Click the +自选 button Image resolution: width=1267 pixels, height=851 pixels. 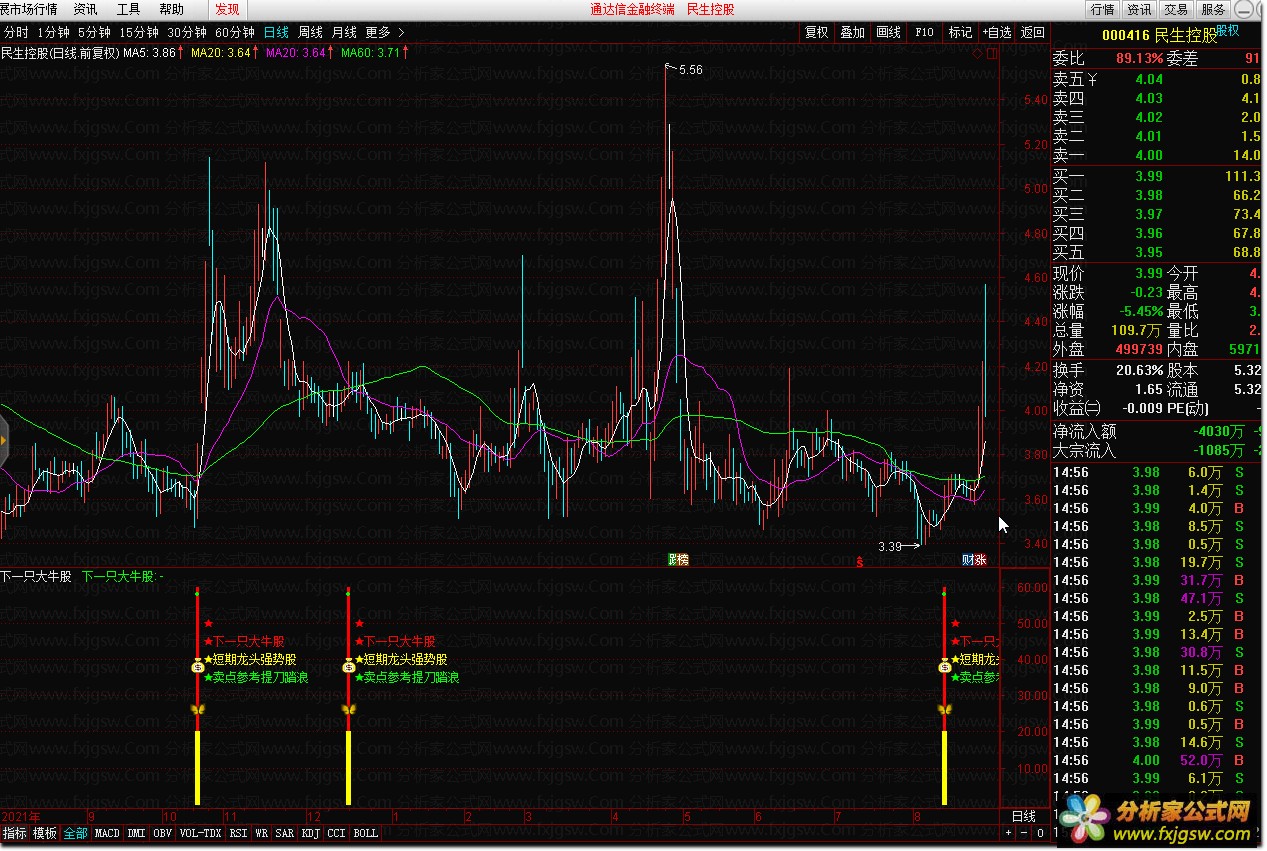996,32
